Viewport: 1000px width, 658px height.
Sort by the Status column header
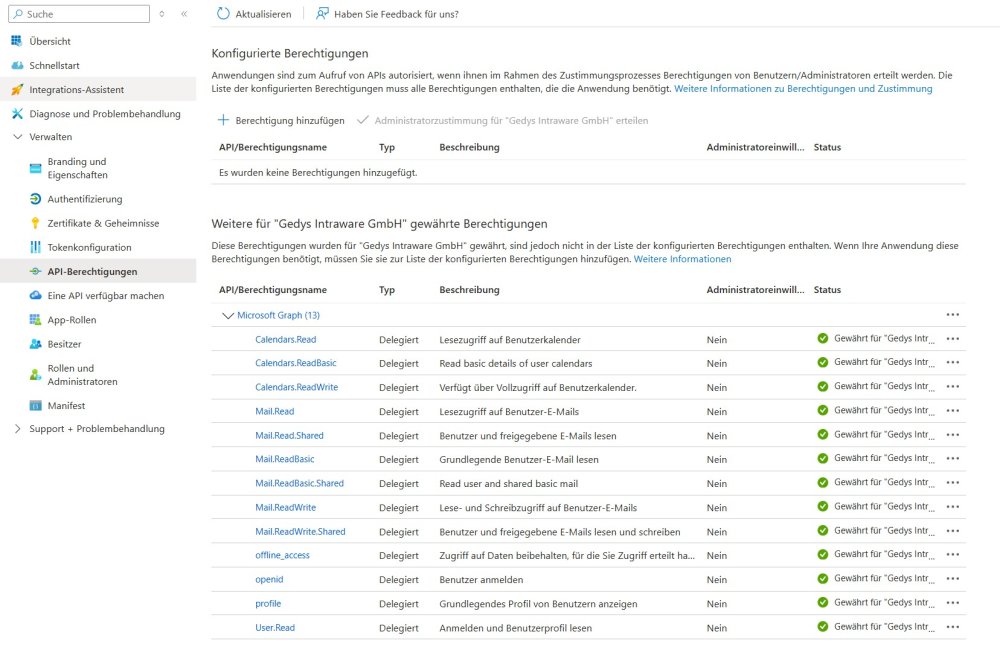pyautogui.click(x=827, y=290)
